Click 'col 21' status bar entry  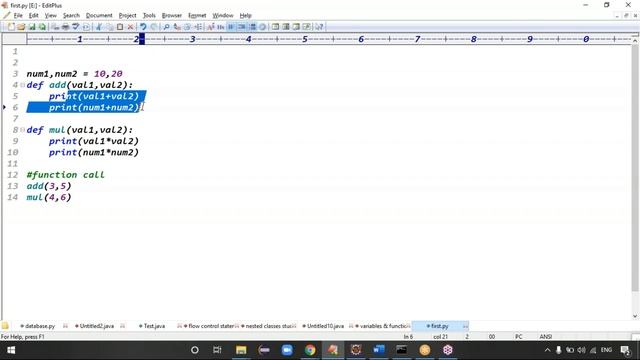click(440, 337)
